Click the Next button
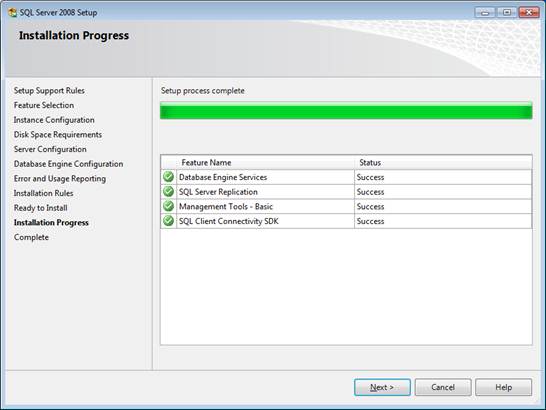546x410 pixels. click(x=382, y=387)
